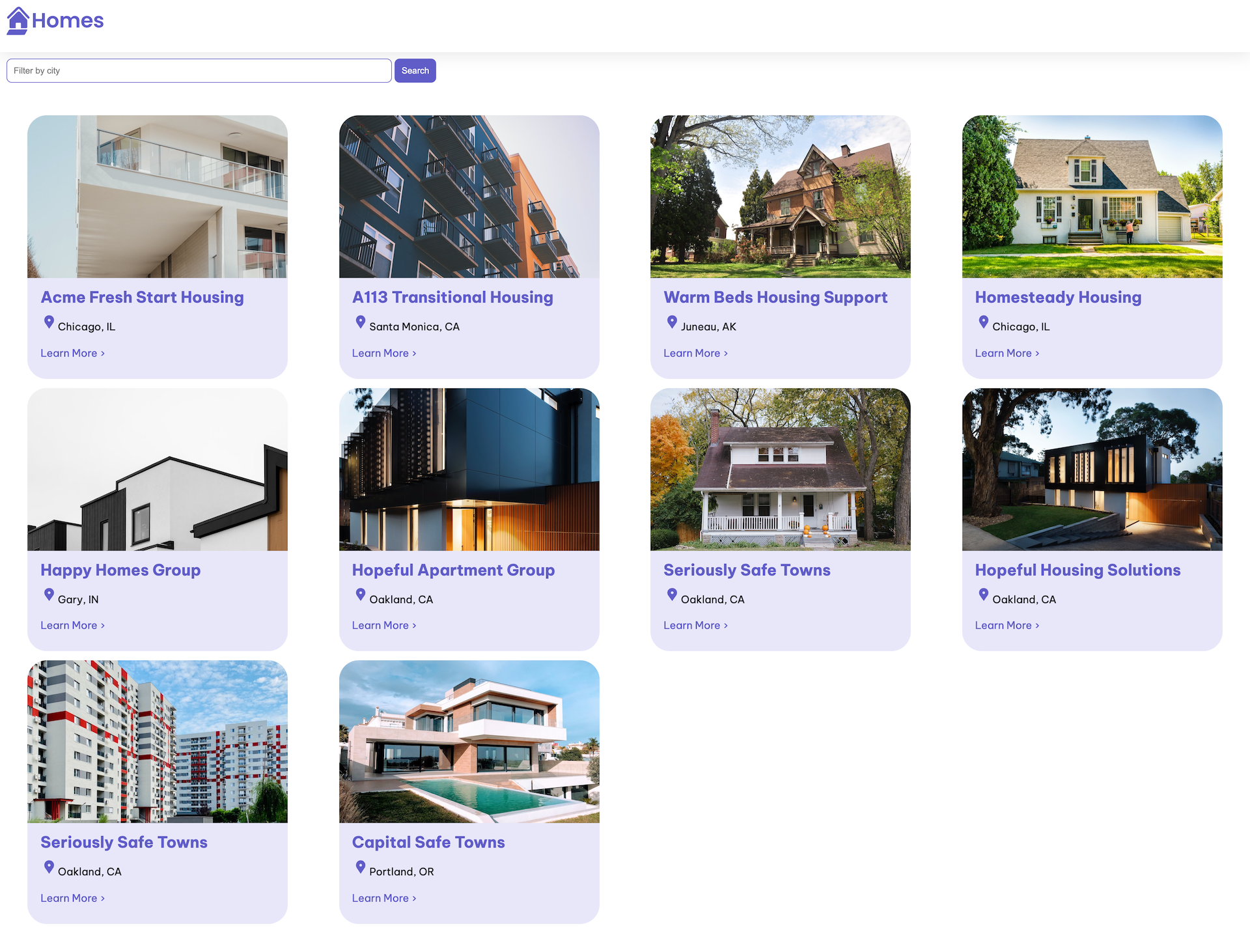Click Learn More for Happy Homes Group

point(72,625)
